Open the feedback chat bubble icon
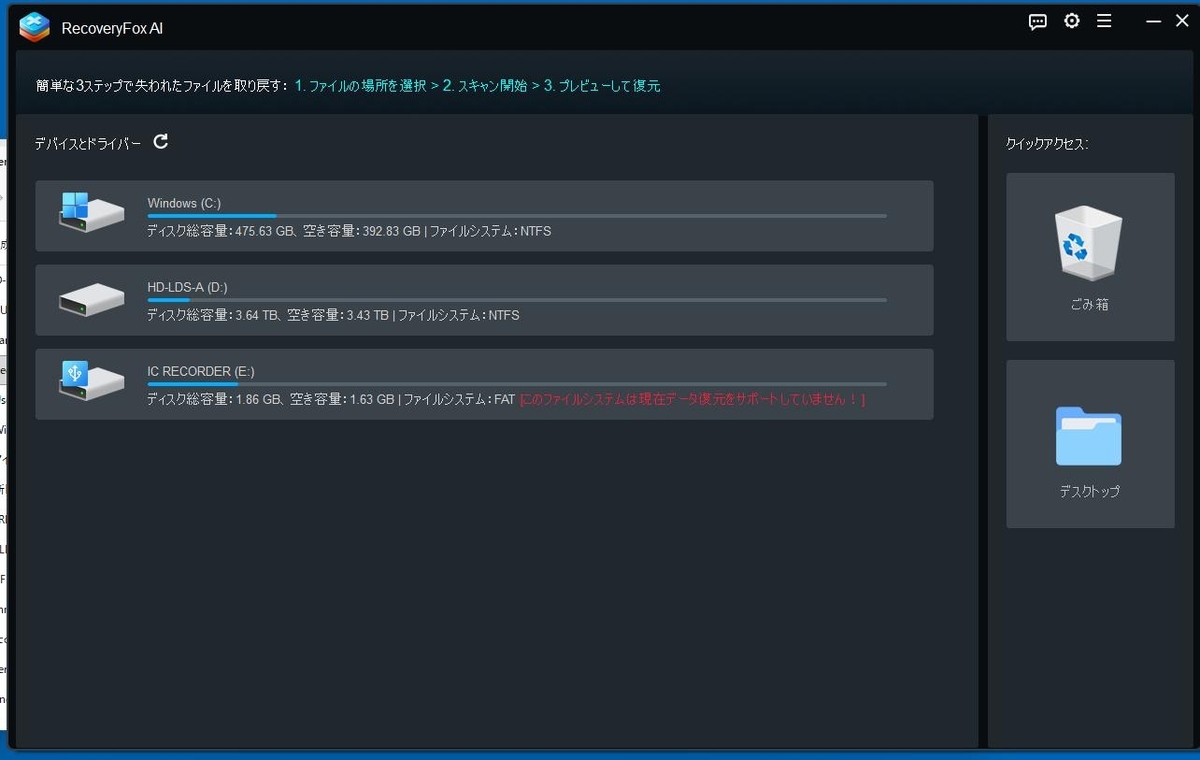This screenshot has height=760, width=1200. point(1038,22)
